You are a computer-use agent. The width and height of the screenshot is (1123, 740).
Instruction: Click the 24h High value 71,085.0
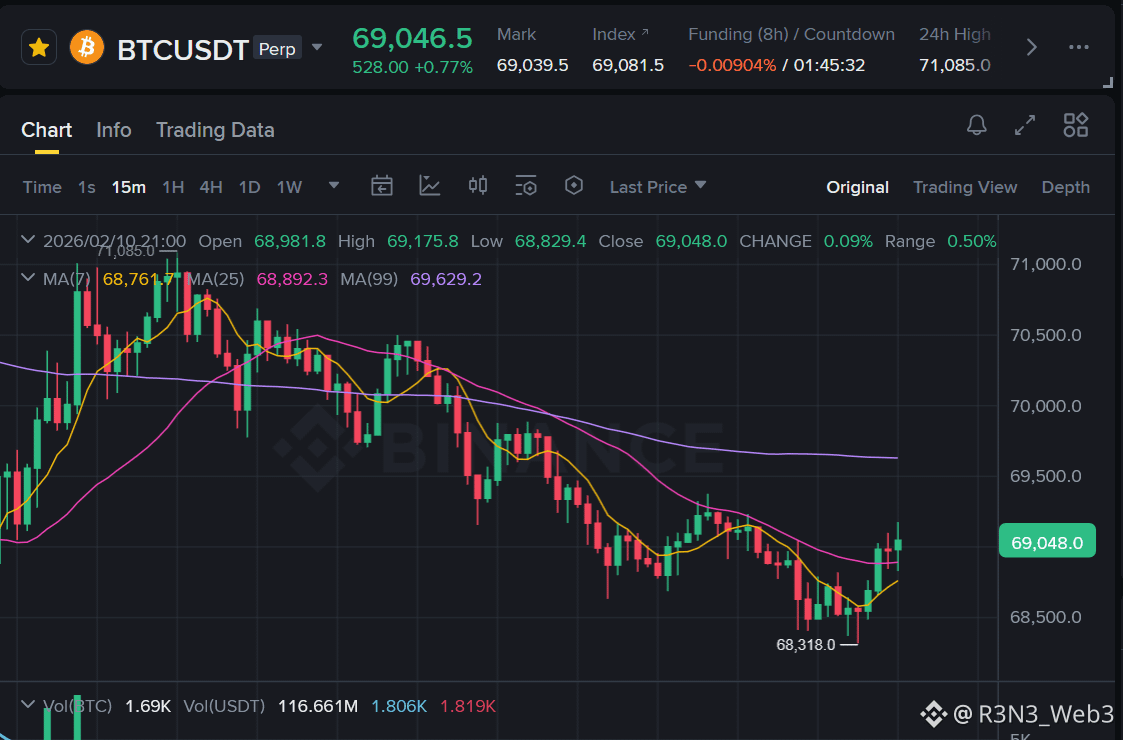coord(955,65)
